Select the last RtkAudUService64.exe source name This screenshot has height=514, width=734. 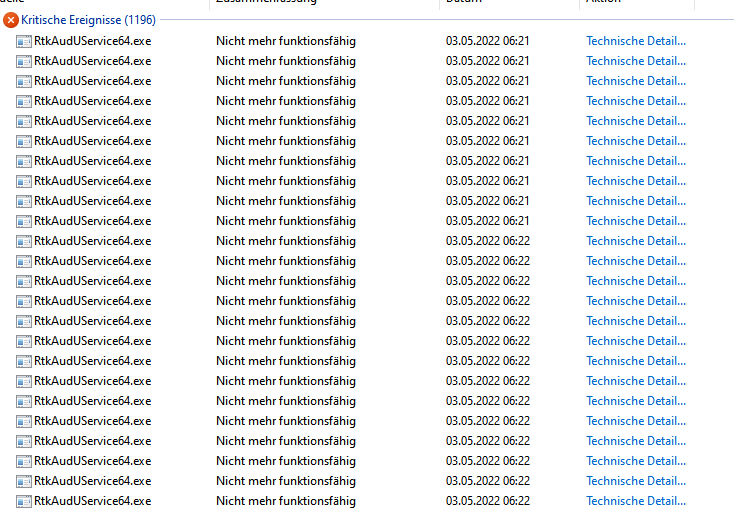tap(93, 501)
